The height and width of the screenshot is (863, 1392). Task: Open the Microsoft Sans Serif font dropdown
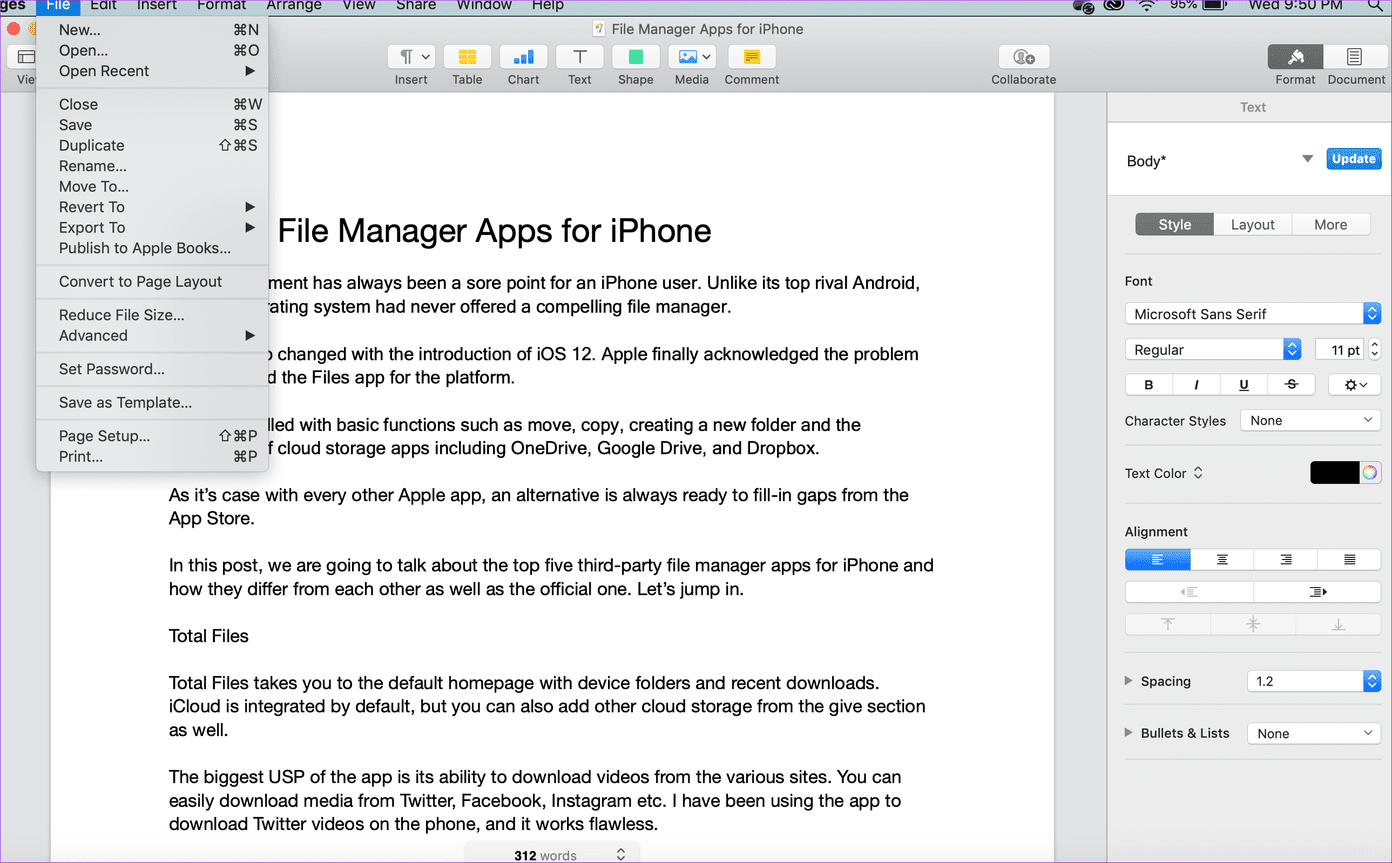coord(1253,314)
